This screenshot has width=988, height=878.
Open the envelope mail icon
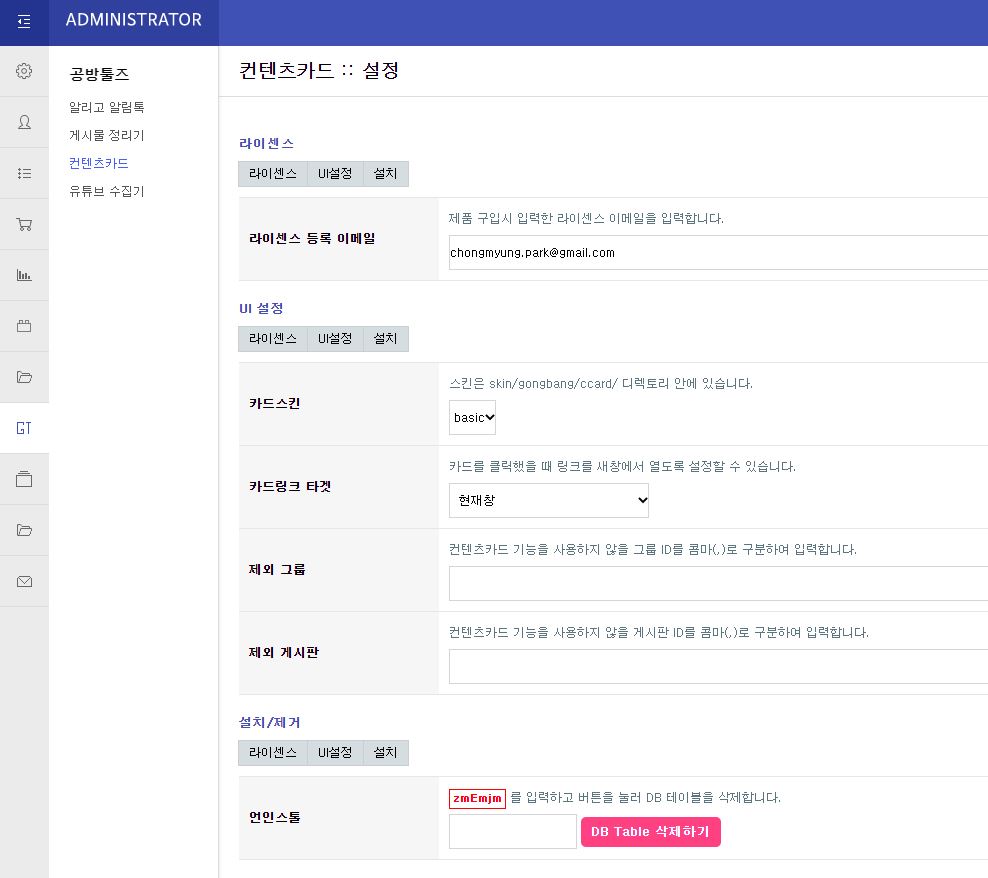24,580
